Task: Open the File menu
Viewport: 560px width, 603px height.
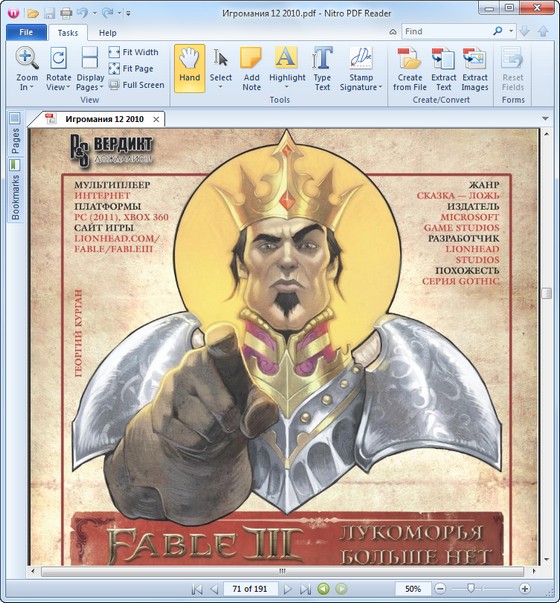Action: [26, 32]
